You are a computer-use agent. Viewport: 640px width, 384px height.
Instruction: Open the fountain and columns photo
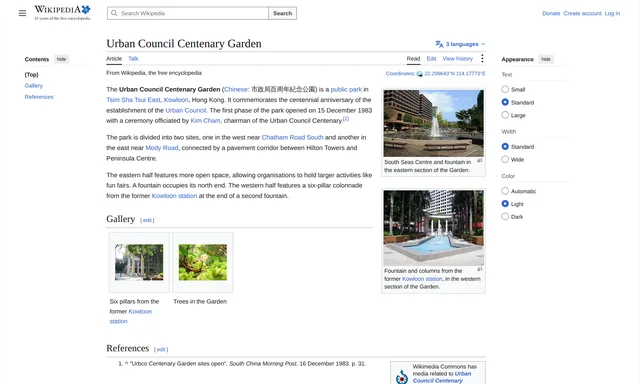tap(433, 228)
